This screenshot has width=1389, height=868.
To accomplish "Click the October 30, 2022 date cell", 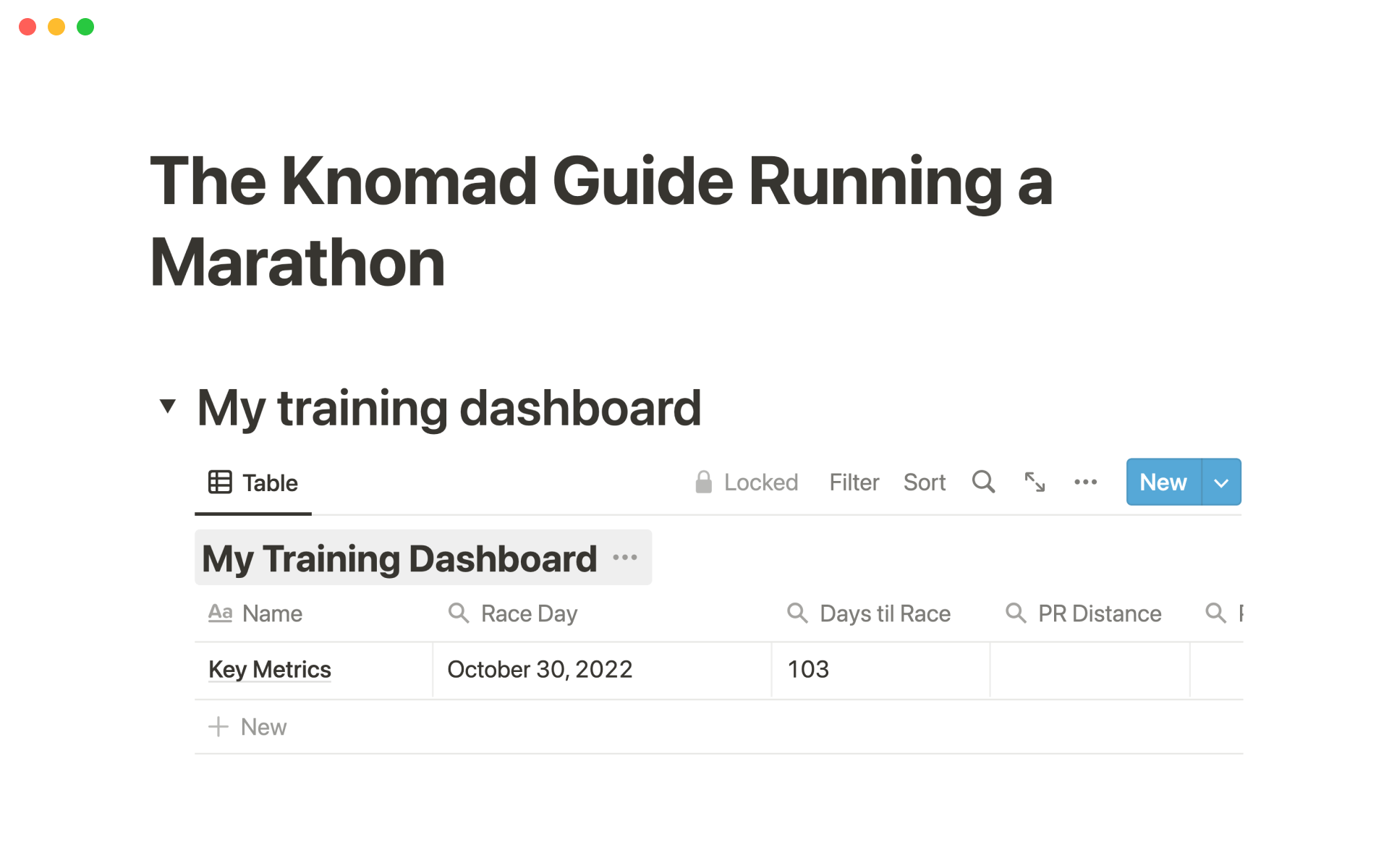I will [x=540, y=669].
